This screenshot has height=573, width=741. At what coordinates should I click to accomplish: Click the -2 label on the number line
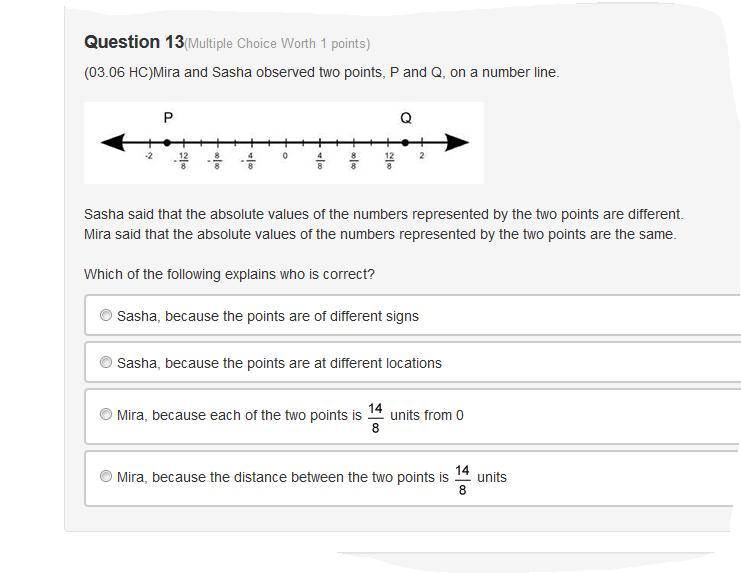[x=149, y=155]
